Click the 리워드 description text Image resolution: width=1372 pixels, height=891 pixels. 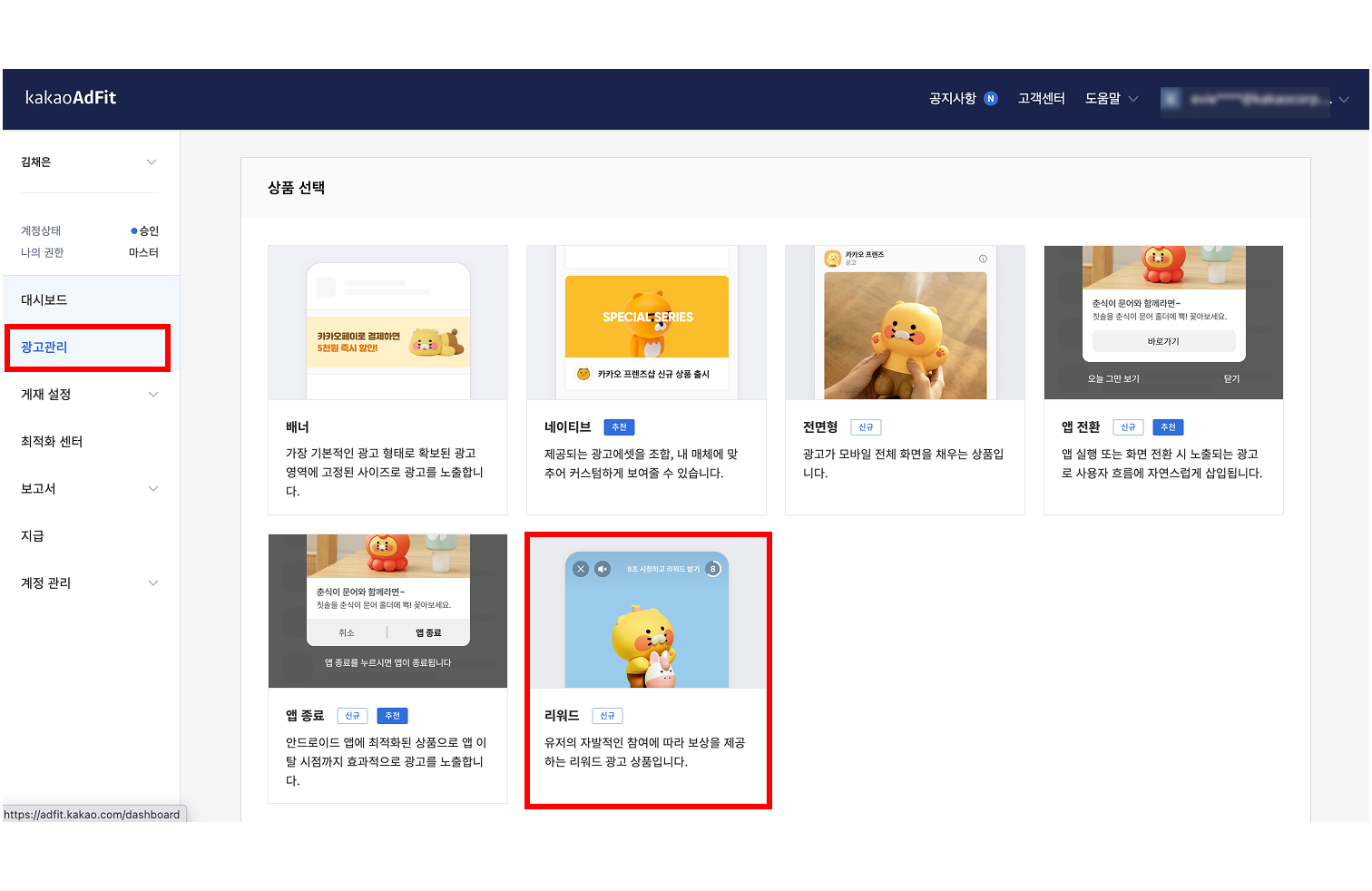pos(644,752)
